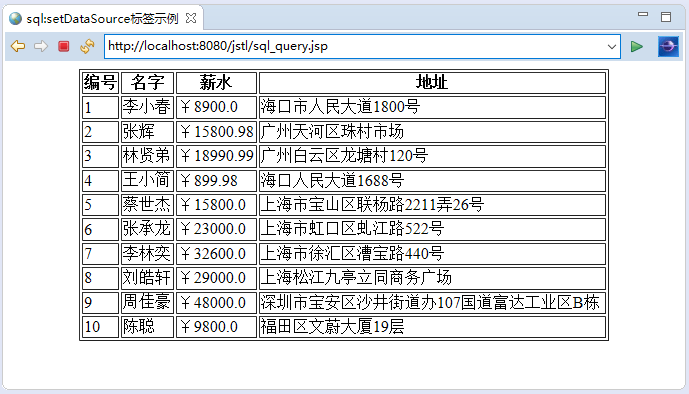Open the external web browser icon
This screenshot has width=689, height=394.
pyautogui.click(x=668, y=46)
